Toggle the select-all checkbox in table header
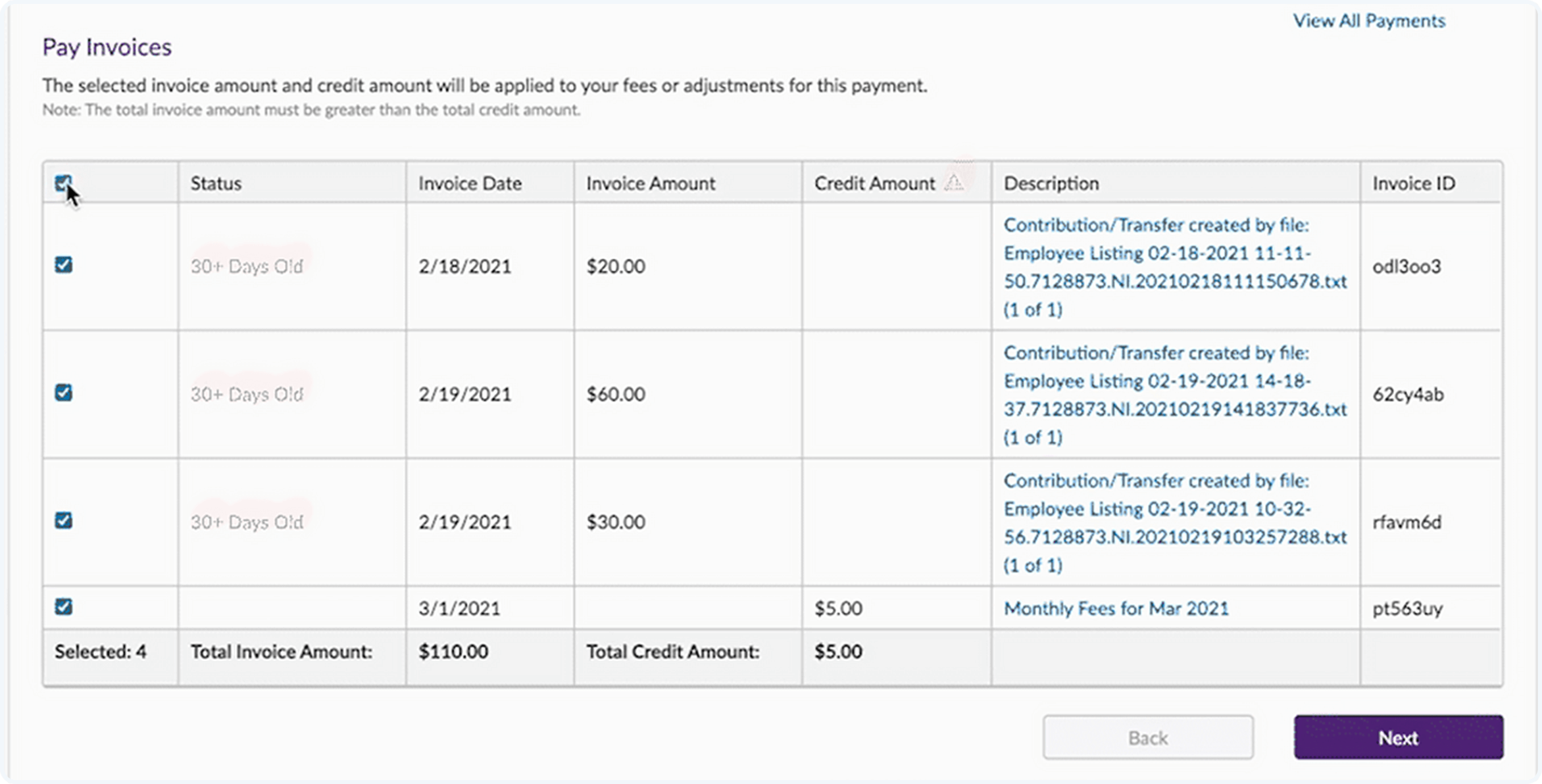Screen dimensions: 1542x784 coord(63,184)
